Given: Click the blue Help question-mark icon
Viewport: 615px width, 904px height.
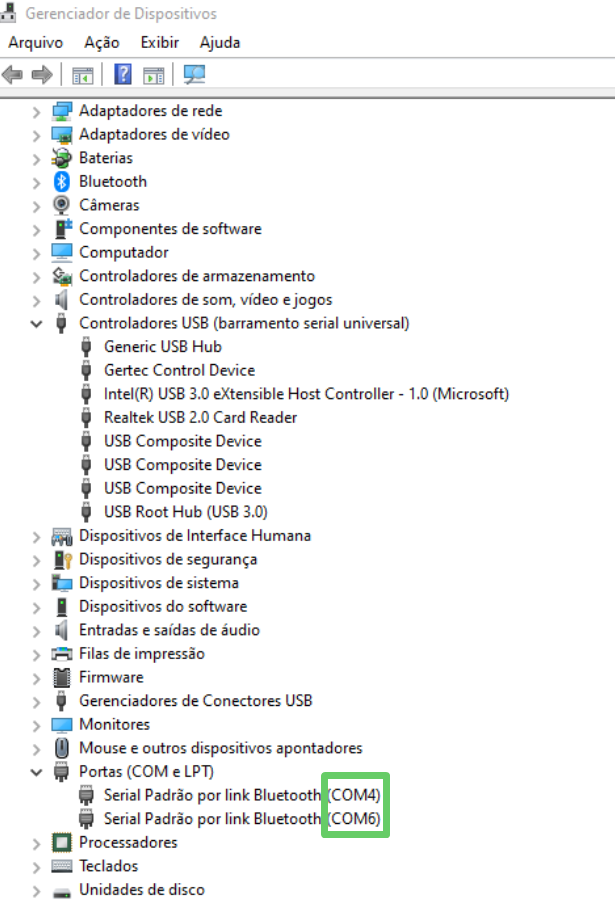Looking at the screenshot, I should [123, 74].
